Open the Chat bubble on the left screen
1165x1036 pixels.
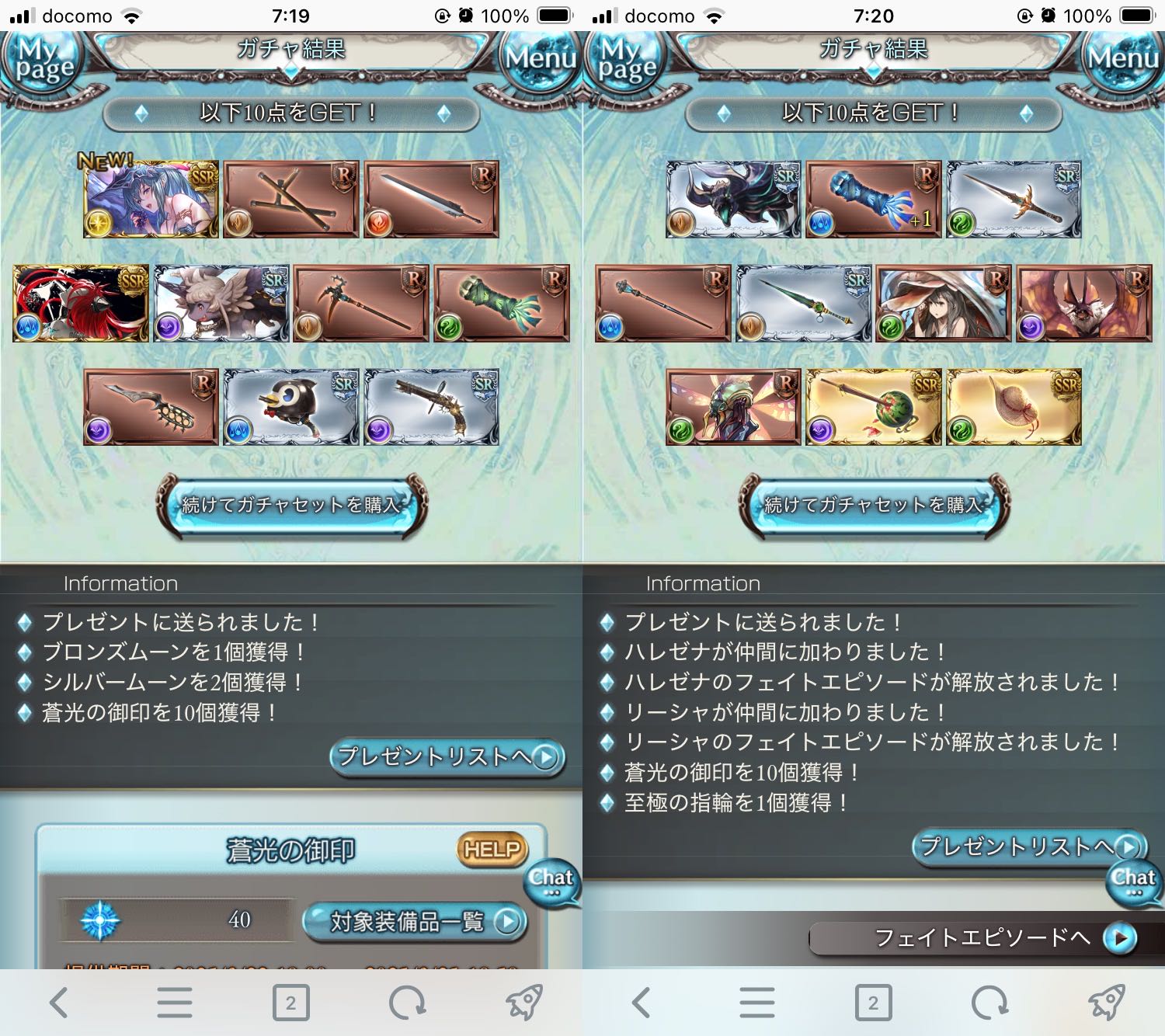point(551,881)
